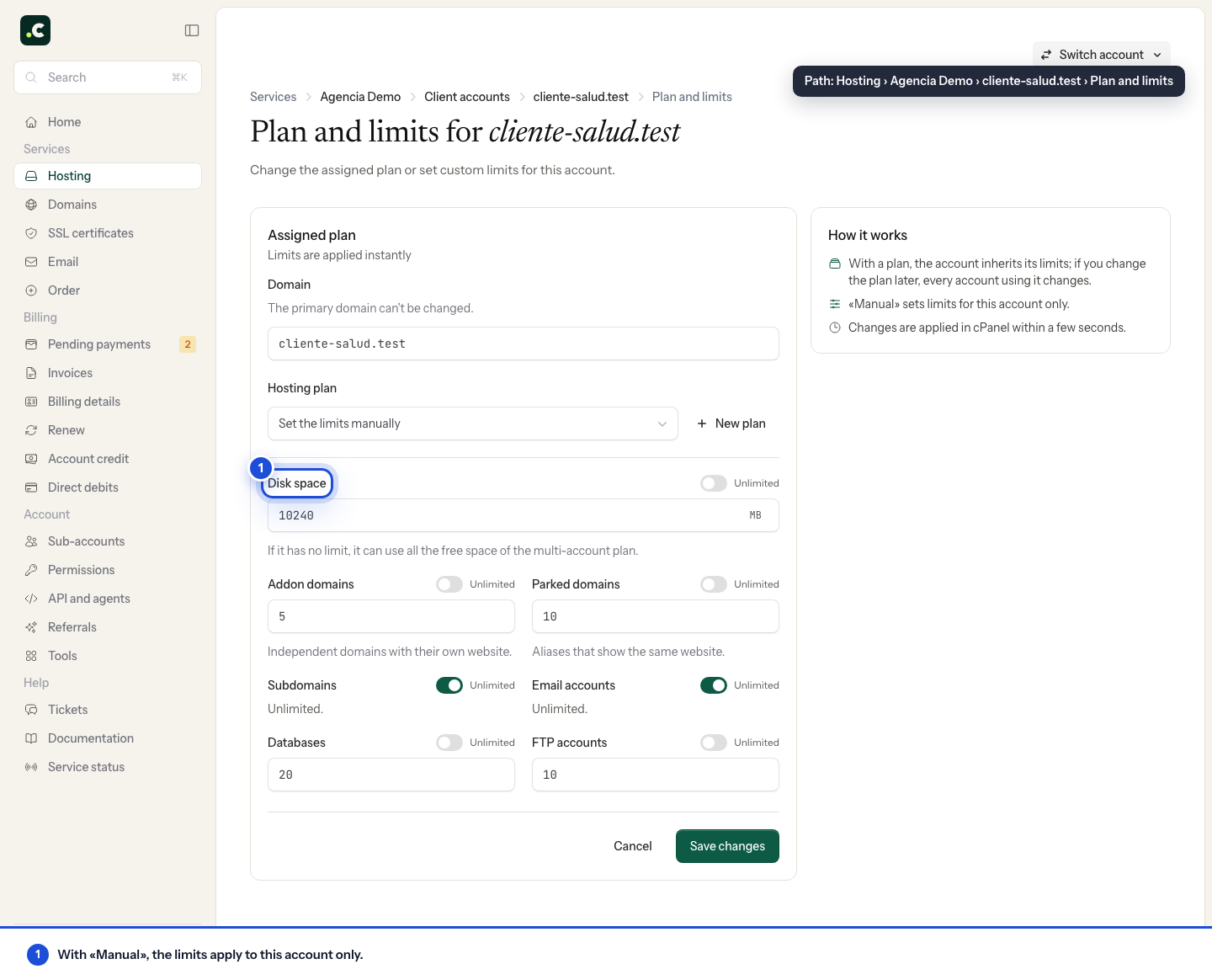Open Sub-accounts page

[108, 541]
